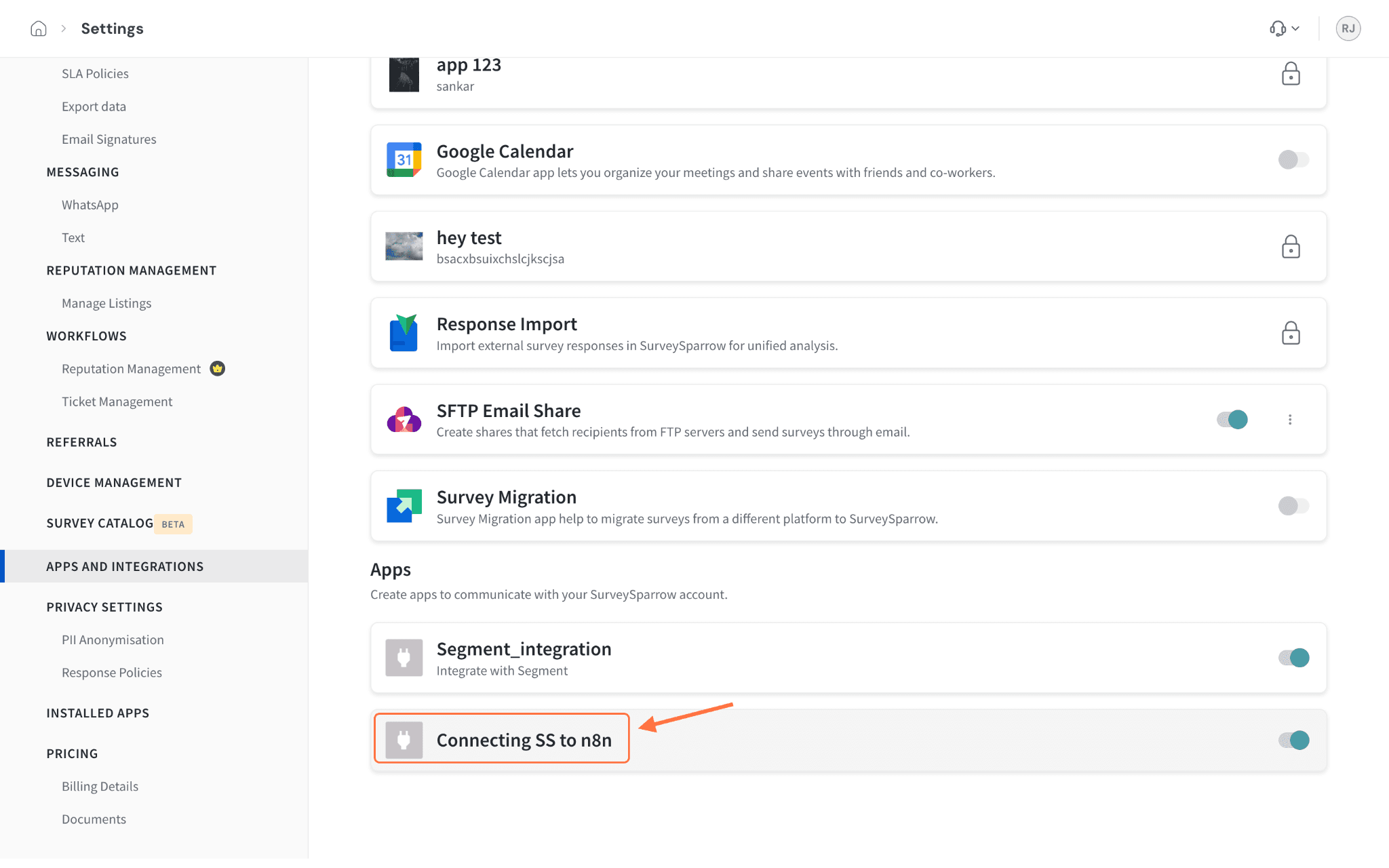Click the Messaging section header
This screenshot has width=1389, height=868.
click(x=83, y=172)
